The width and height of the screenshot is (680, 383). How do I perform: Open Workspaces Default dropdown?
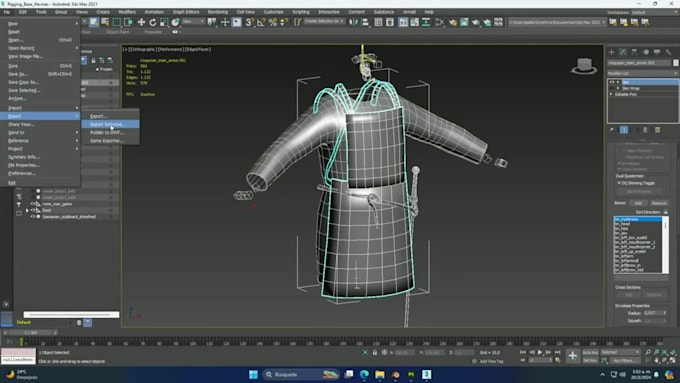coord(655,12)
